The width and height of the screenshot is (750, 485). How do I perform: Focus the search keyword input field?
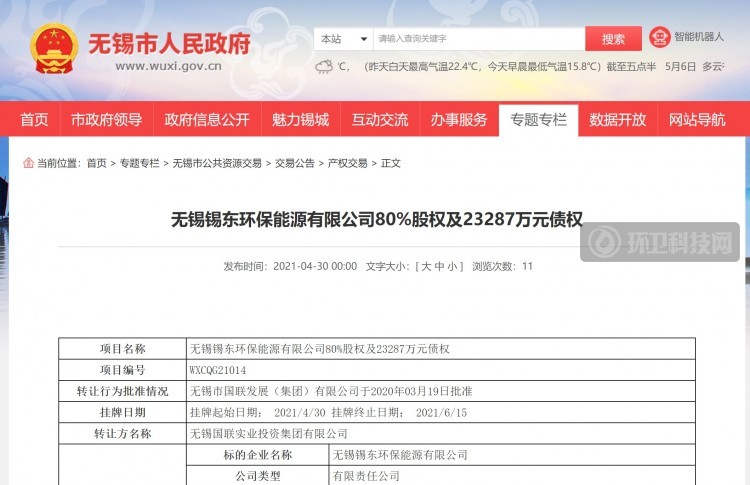click(x=479, y=39)
